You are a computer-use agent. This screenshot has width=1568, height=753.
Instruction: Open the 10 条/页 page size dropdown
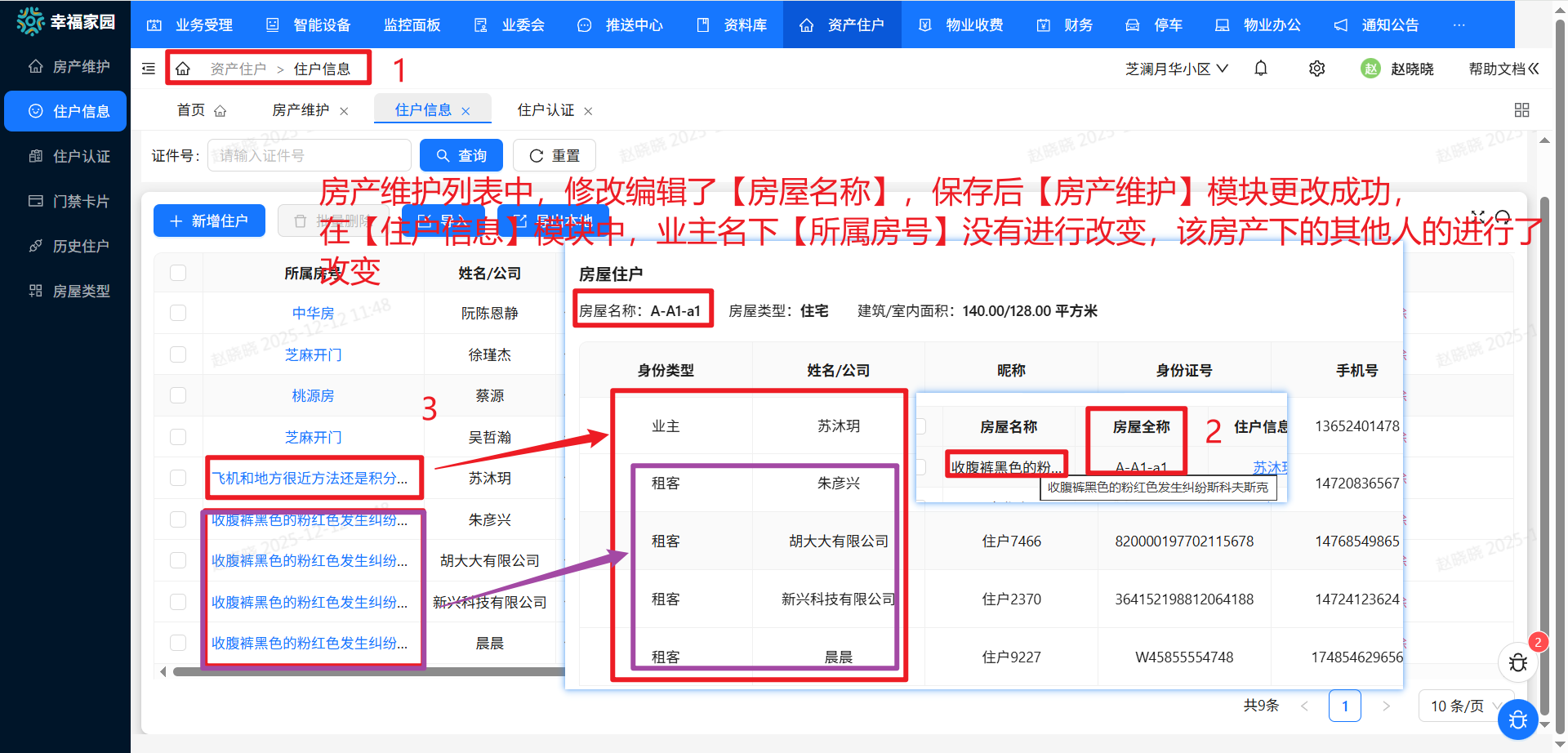tap(1466, 706)
